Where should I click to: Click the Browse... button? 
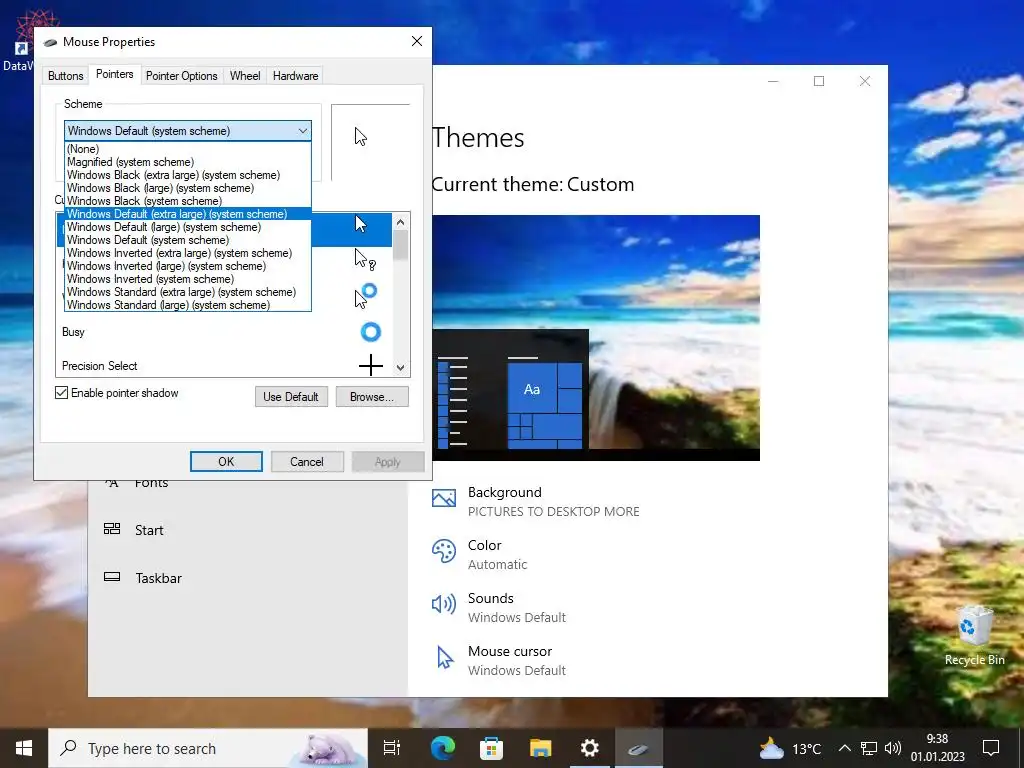tap(372, 396)
